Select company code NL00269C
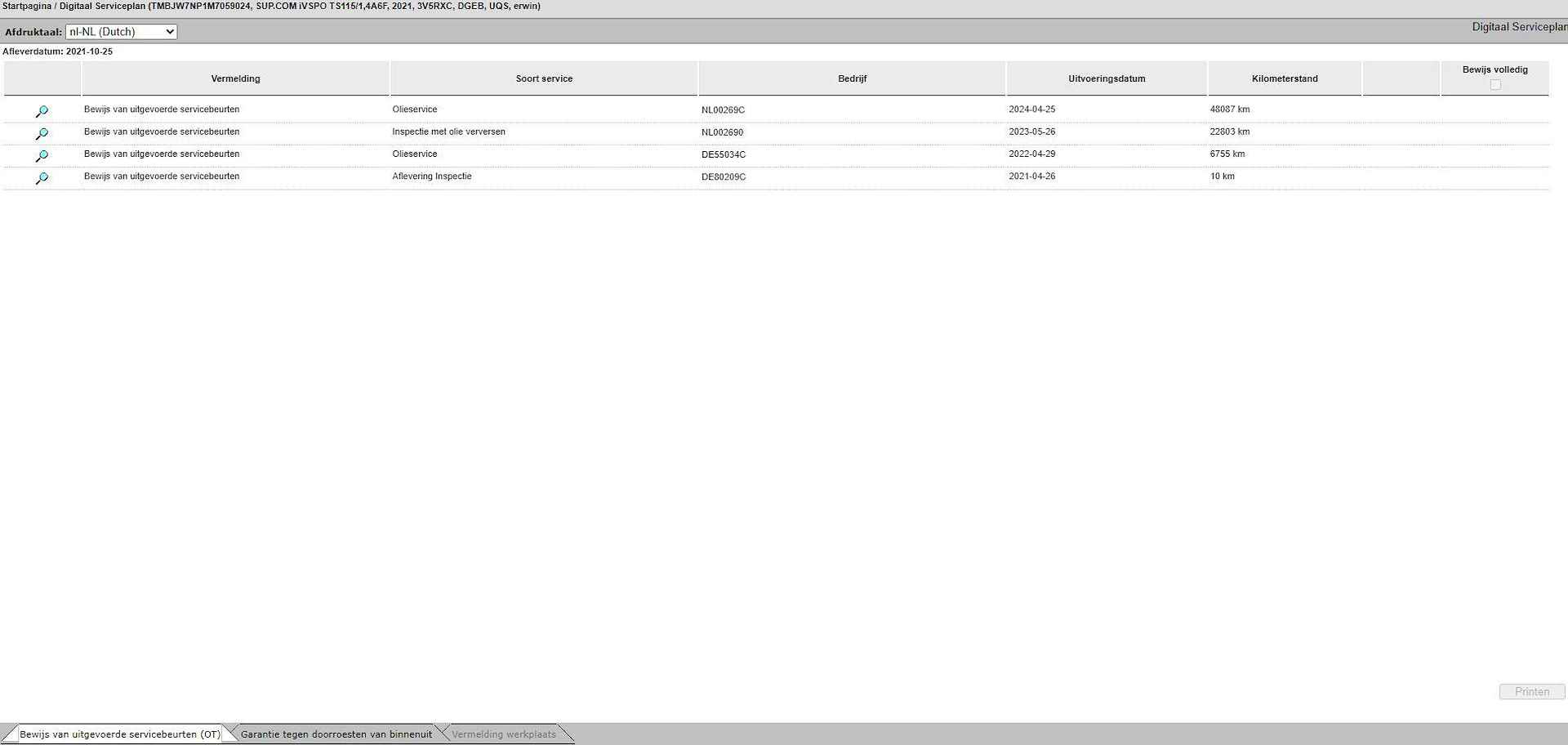This screenshot has width=1568, height=745. point(723,109)
